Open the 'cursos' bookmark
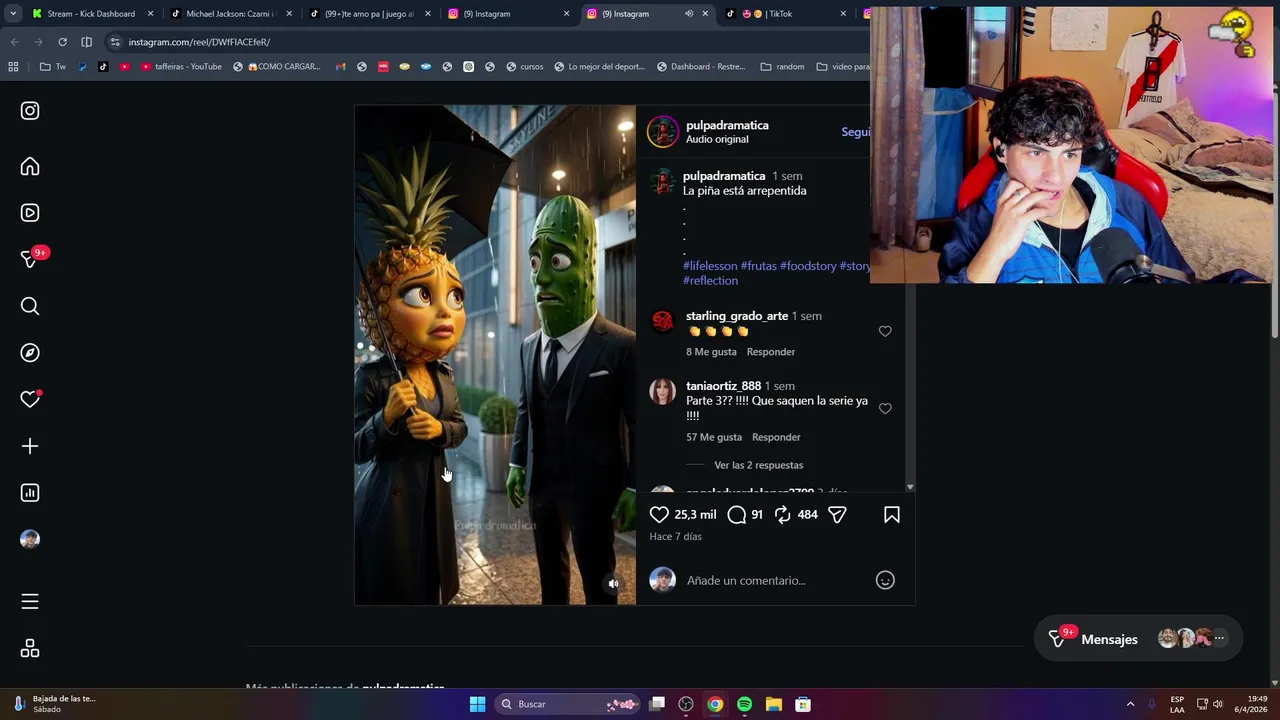 [525, 67]
